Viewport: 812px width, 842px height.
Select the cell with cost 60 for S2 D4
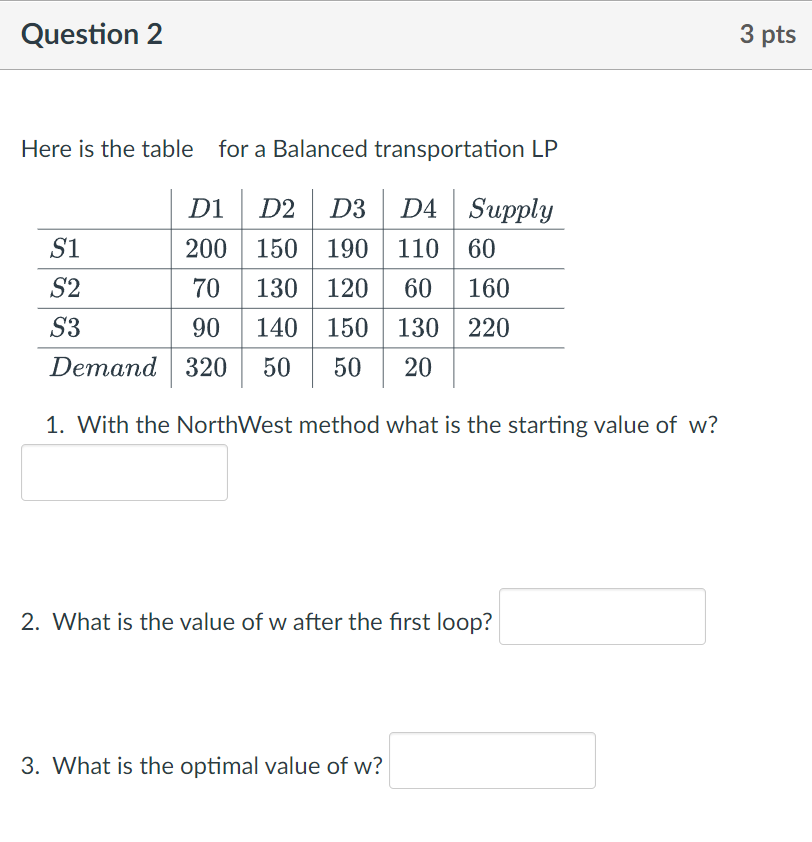click(417, 288)
